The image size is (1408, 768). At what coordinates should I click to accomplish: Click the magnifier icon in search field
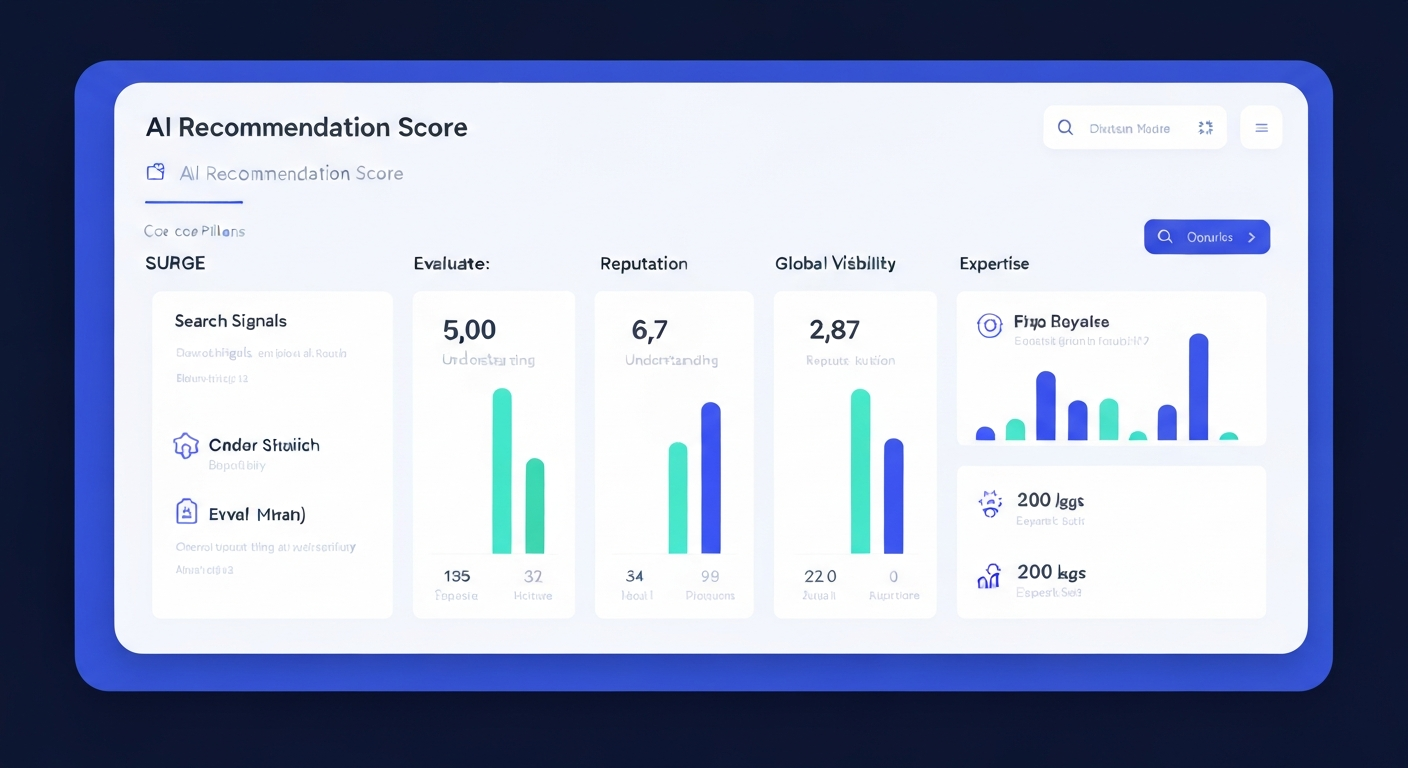1065,128
